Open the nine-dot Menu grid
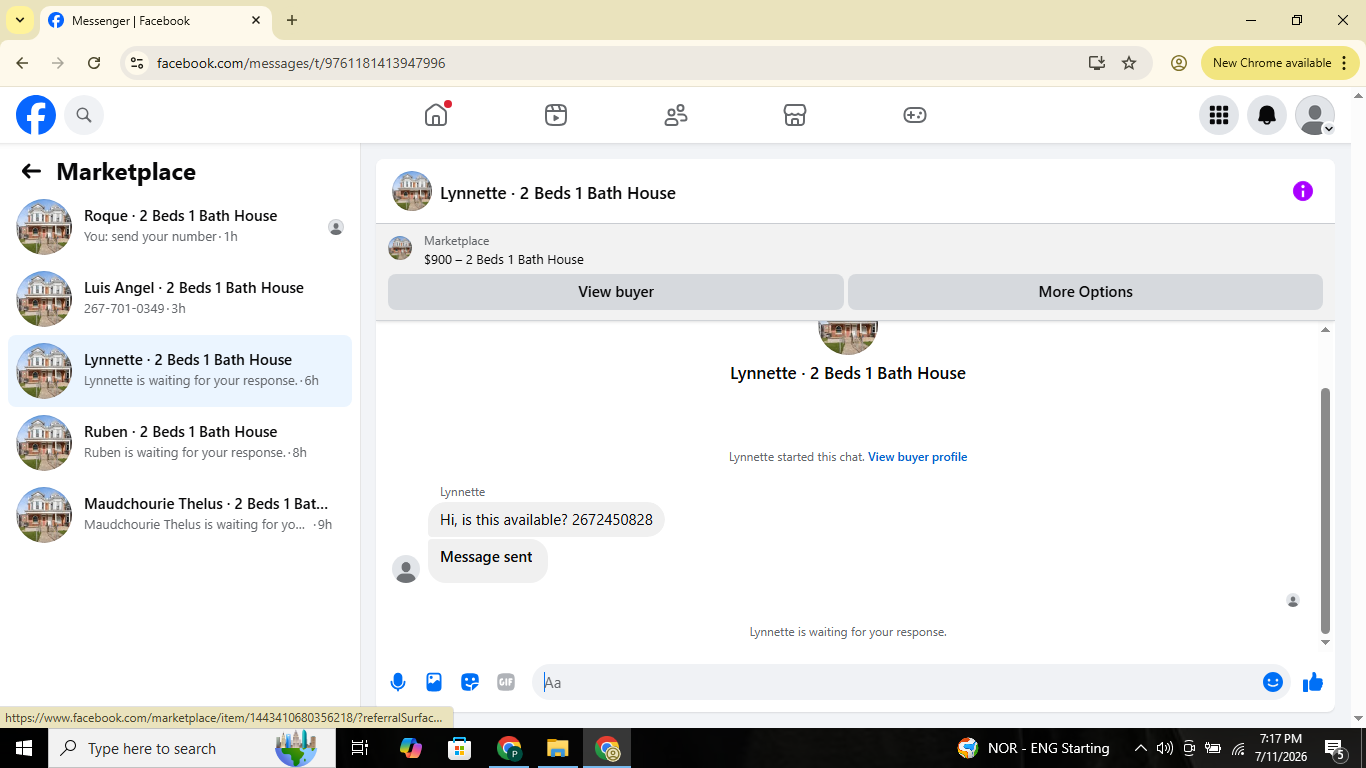 1218,115
